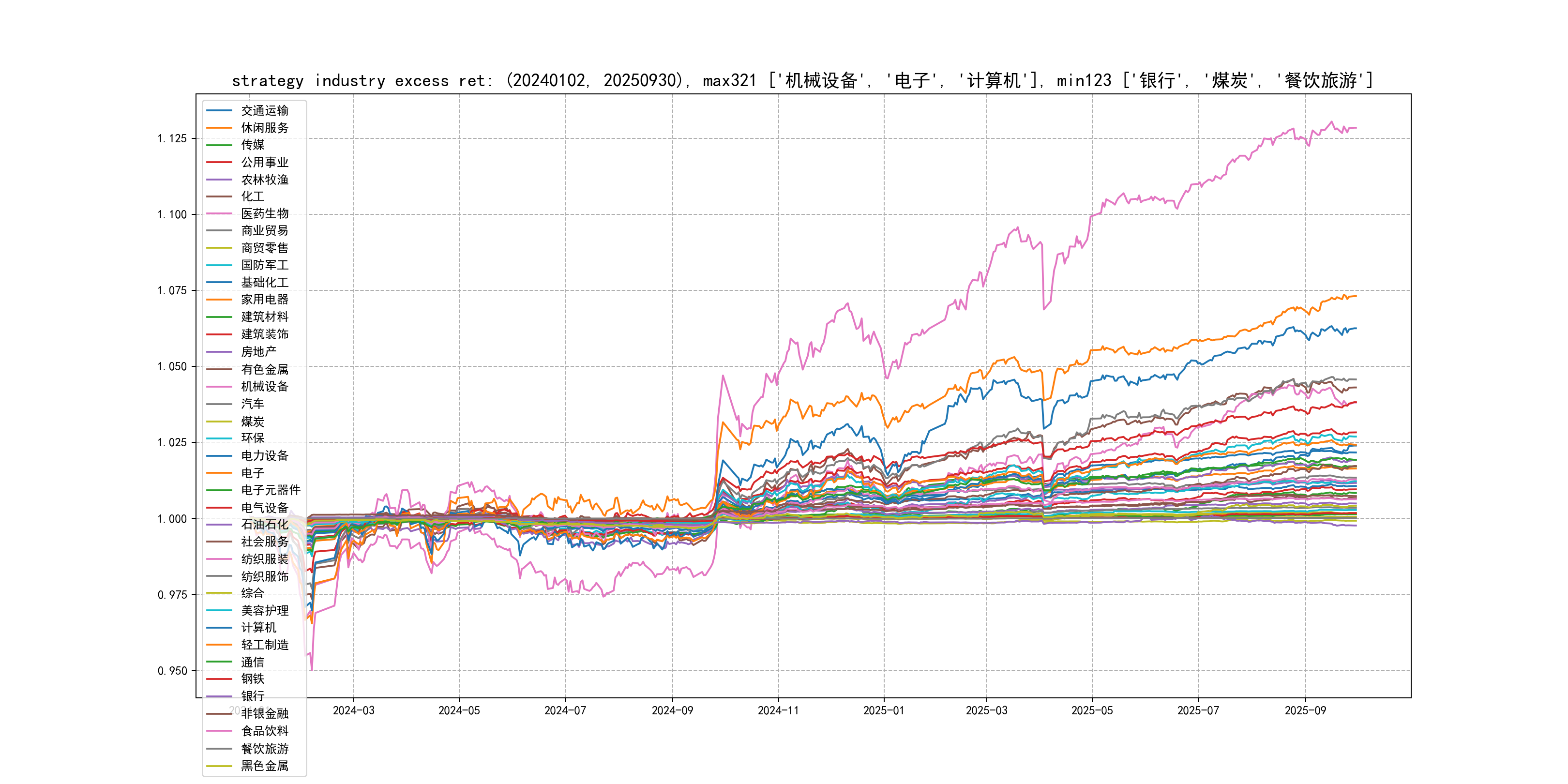The height and width of the screenshot is (784, 1568).
Task: Select the 计算机 legend label
Action: point(258,628)
